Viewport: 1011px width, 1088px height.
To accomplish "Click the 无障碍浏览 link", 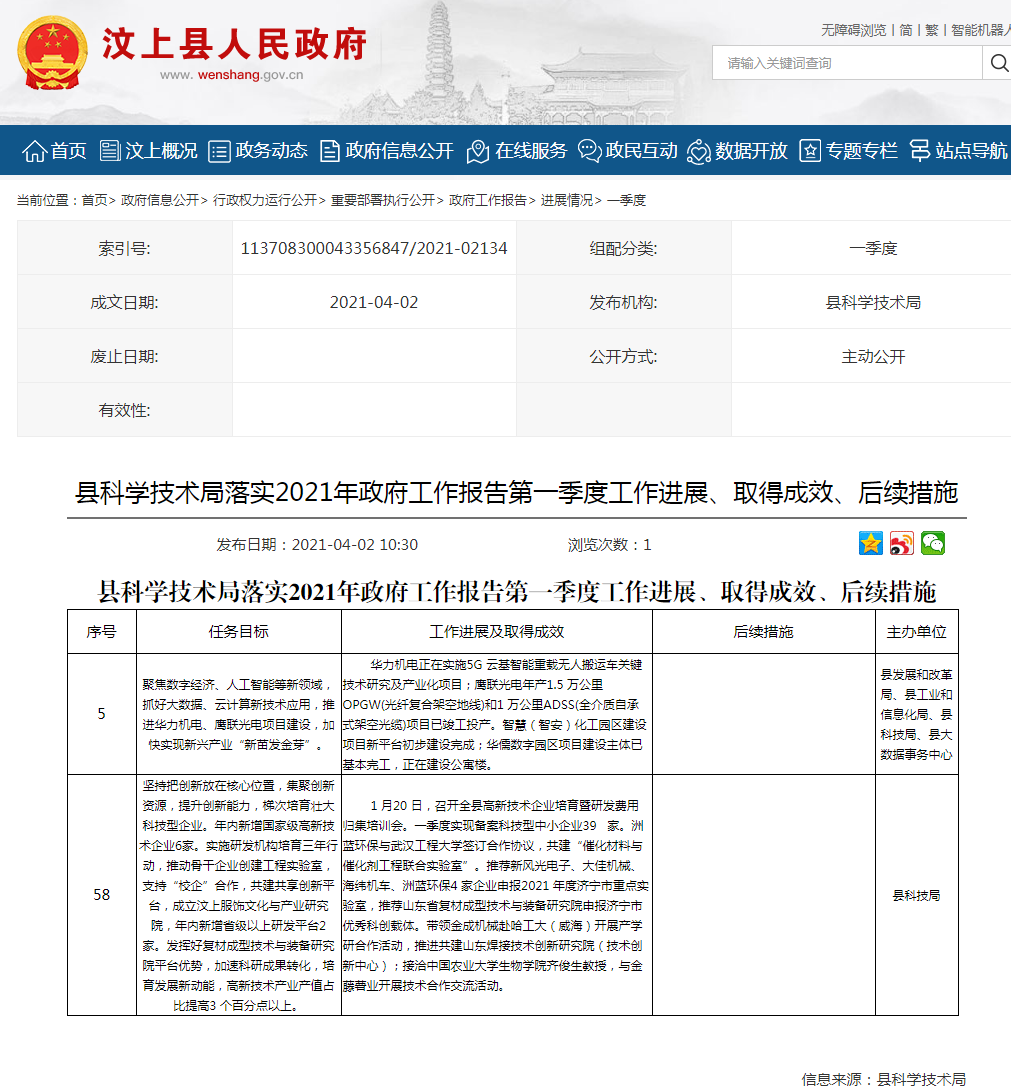I will tap(853, 30).
